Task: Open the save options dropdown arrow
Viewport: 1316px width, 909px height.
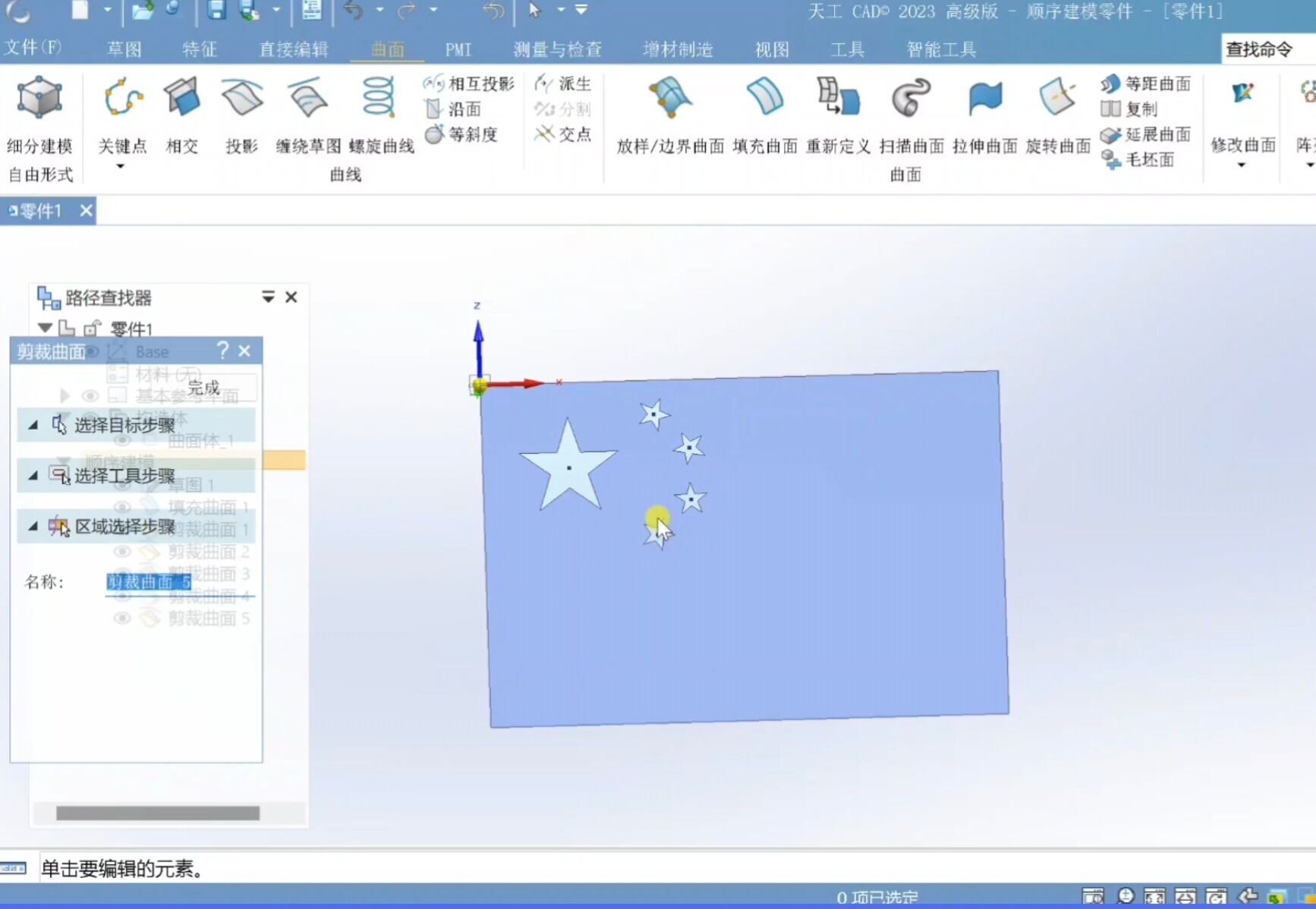Action: click(276, 10)
